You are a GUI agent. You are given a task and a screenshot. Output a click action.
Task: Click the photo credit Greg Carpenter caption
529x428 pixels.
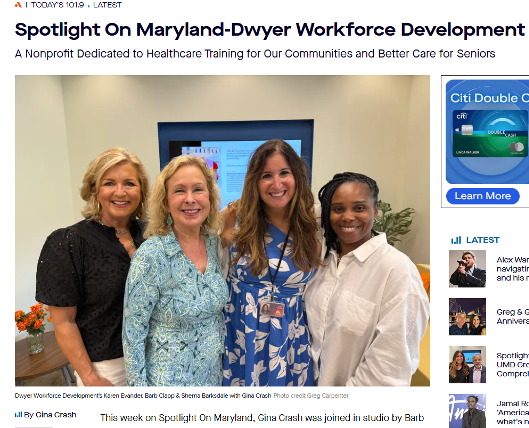pyautogui.click(x=311, y=396)
